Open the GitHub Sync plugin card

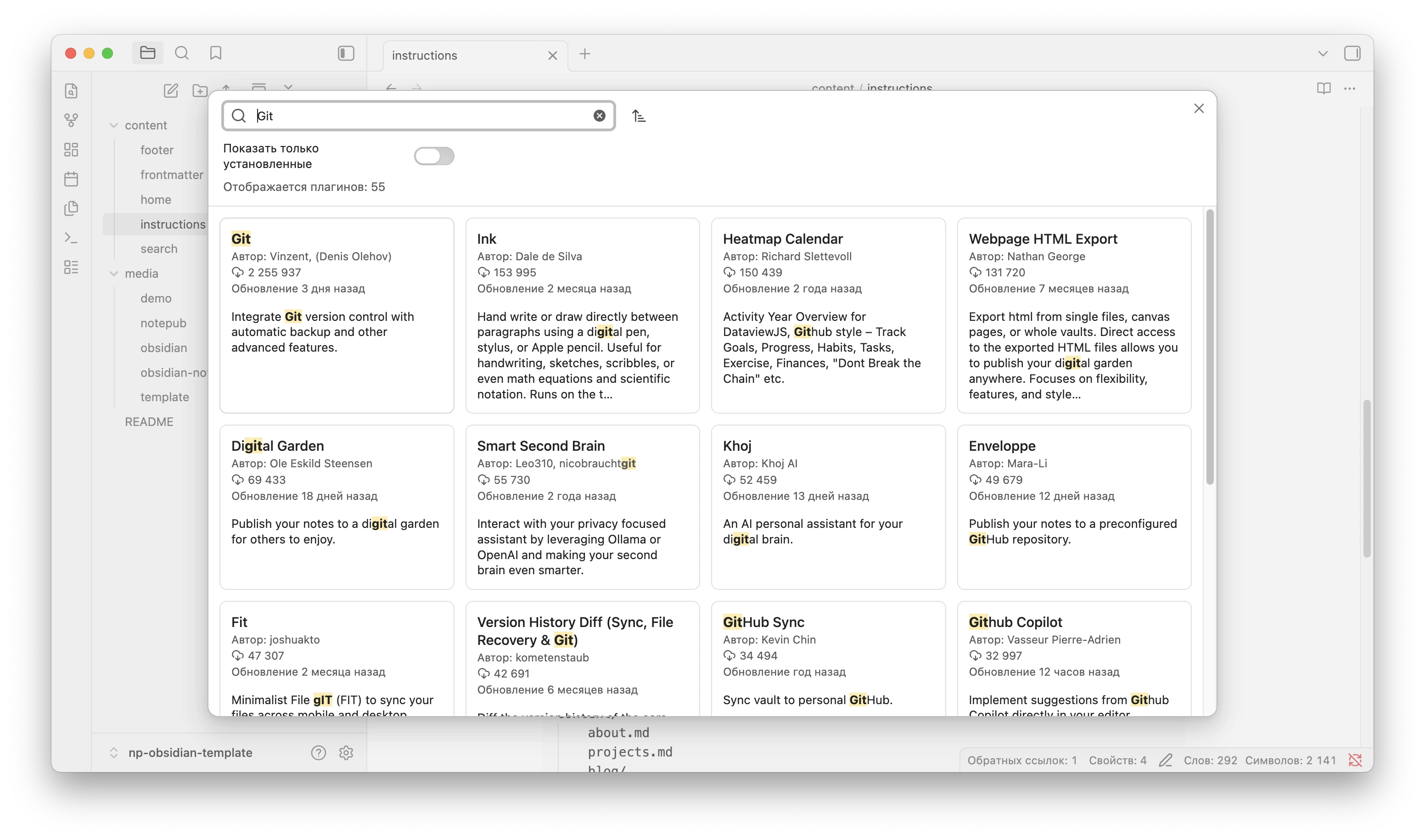point(828,658)
